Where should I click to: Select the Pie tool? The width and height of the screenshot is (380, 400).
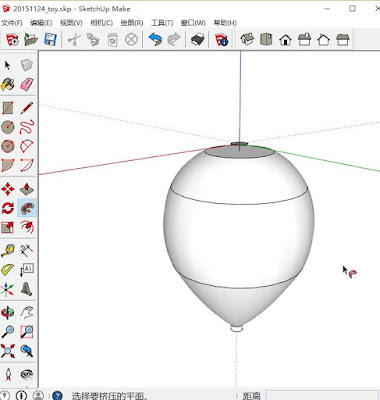click(x=8, y=165)
